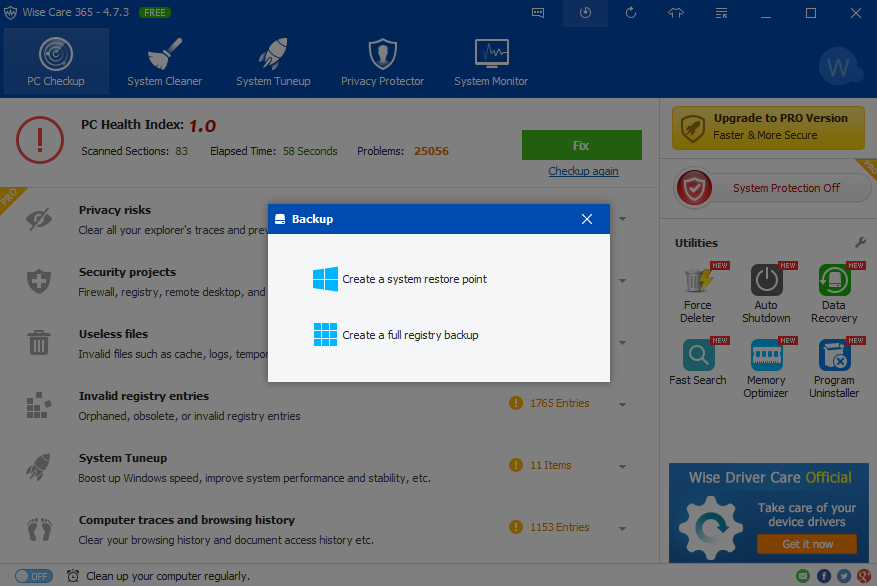Switch to System Cleaner tab
Viewport: 877px width, 586px height.
[164, 62]
